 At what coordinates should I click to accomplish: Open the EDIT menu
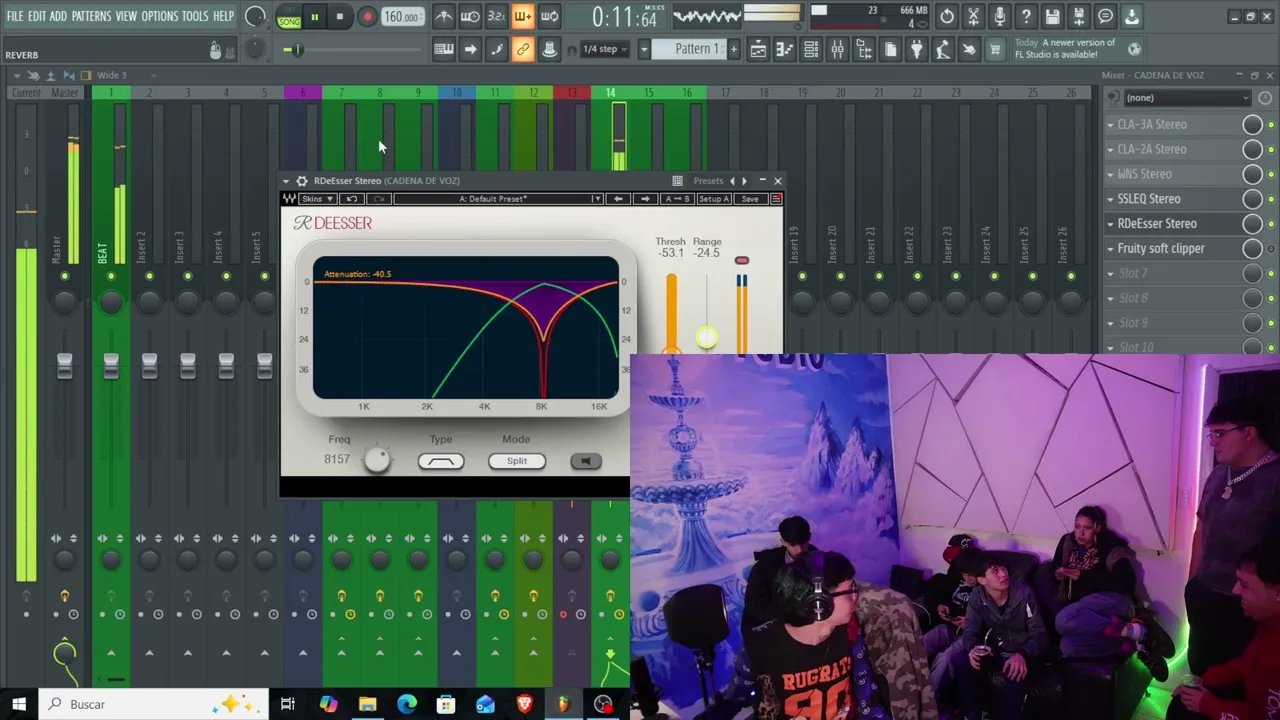36,16
